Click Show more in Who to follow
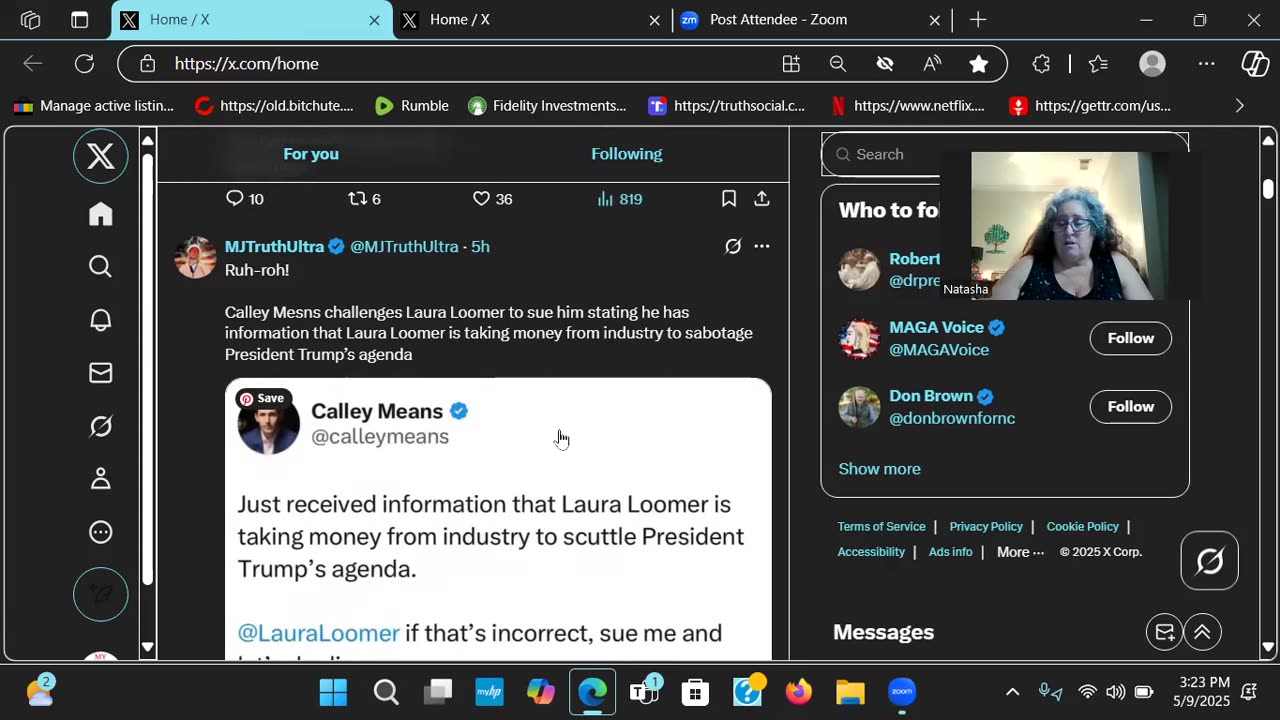Screen dimensions: 1280x720 pyautogui.click(x=880, y=469)
